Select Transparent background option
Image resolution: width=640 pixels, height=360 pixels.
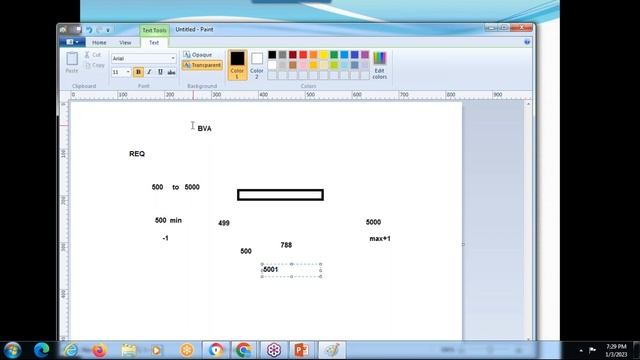coord(202,65)
